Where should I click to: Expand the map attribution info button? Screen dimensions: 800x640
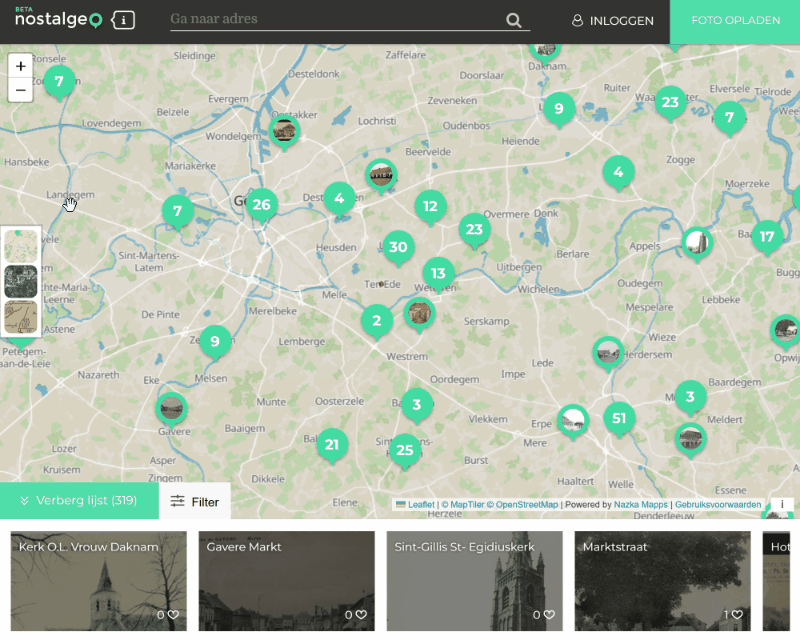point(781,505)
